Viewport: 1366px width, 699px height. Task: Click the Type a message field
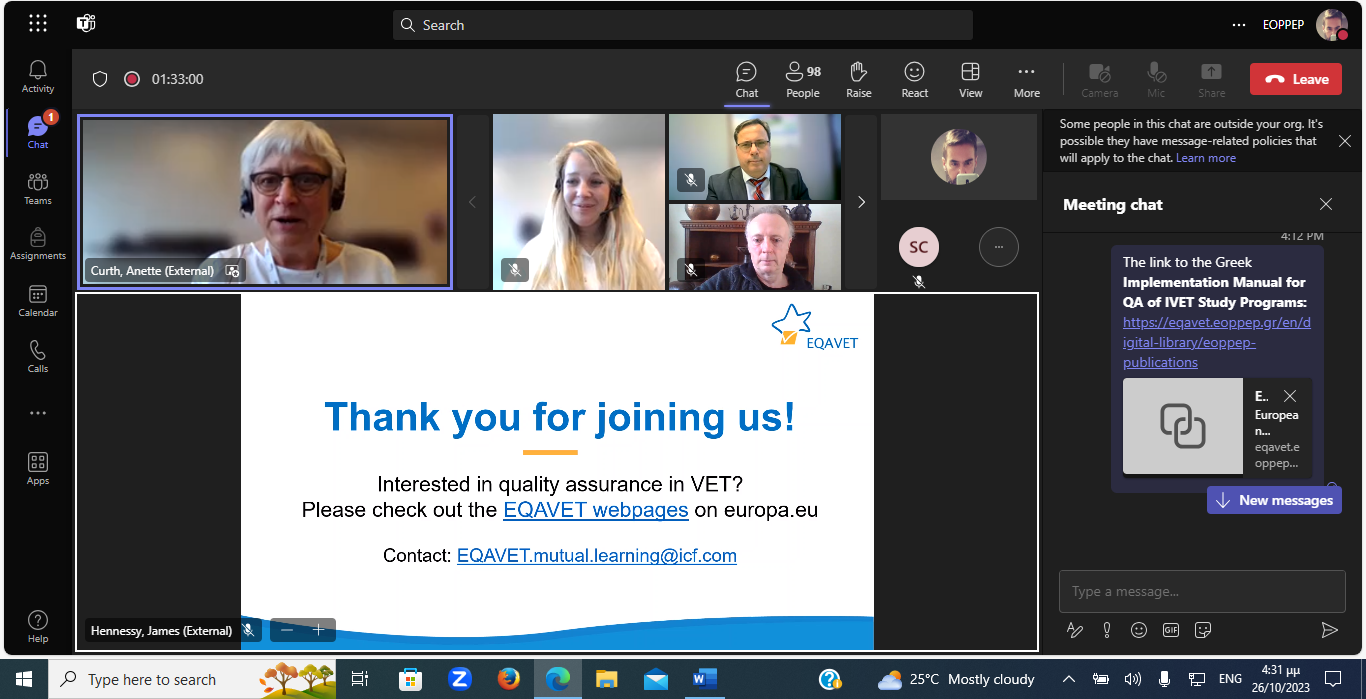1200,591
